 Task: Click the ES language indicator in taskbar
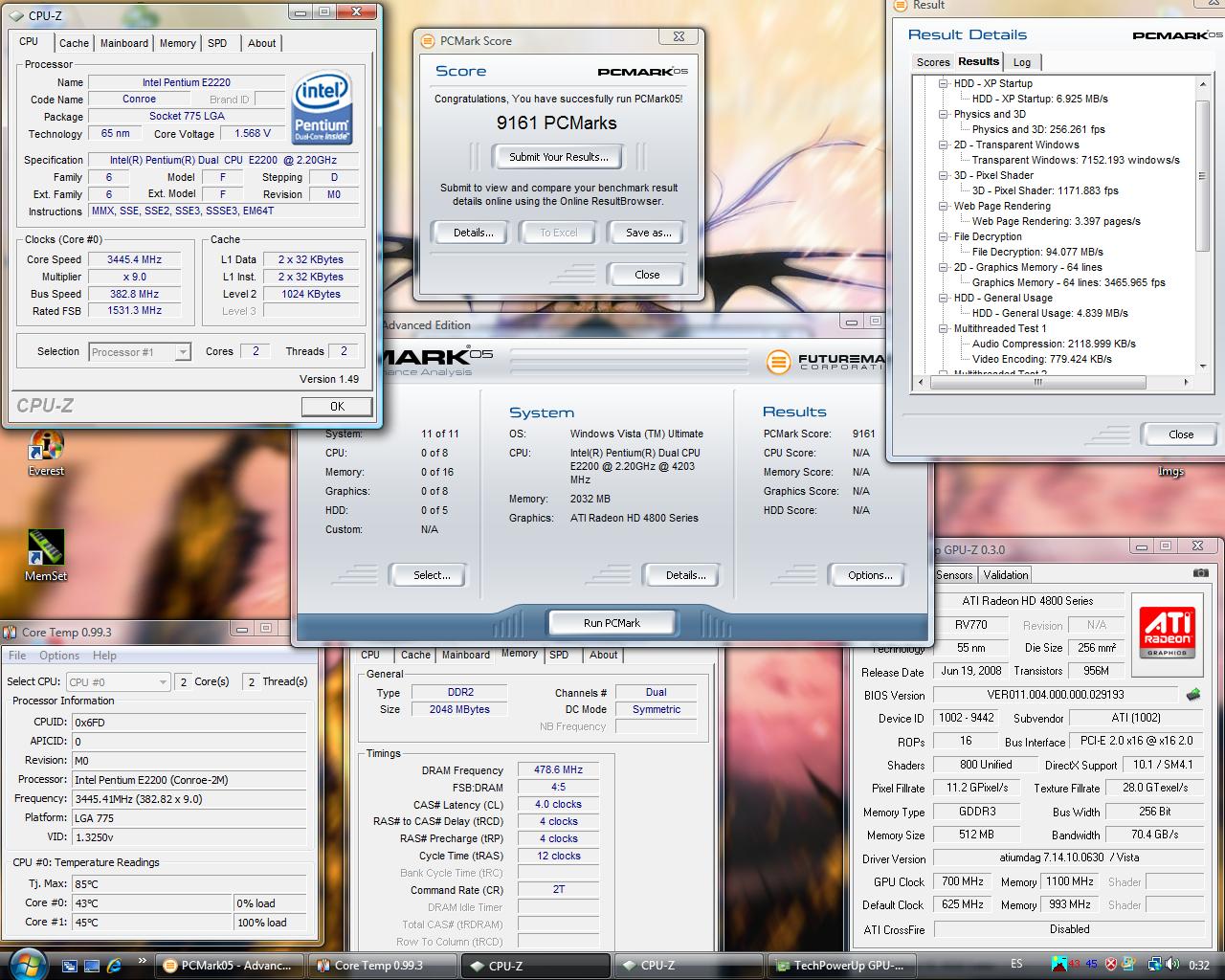1016,964
